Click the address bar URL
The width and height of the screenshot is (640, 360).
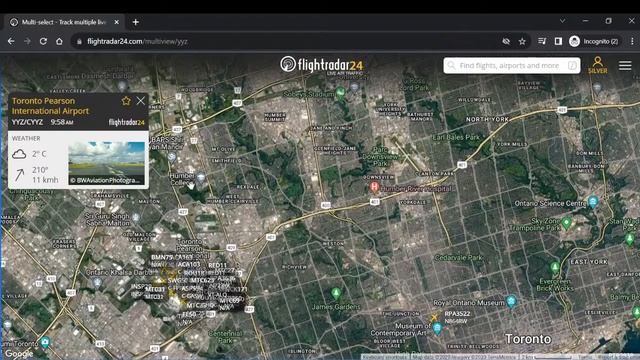tap(137, 41)
